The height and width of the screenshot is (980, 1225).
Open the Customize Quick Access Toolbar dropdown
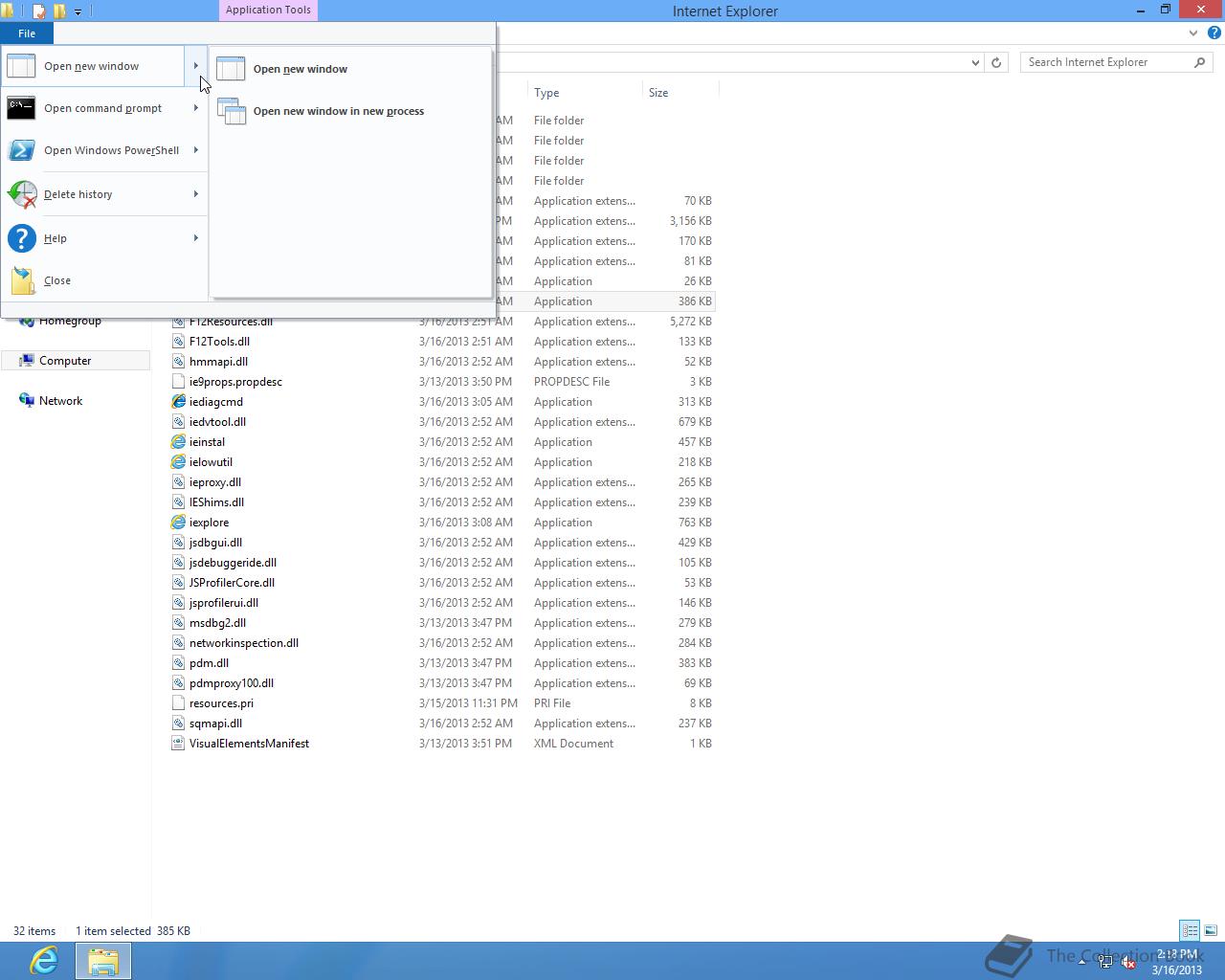click(x=78, y=11)
